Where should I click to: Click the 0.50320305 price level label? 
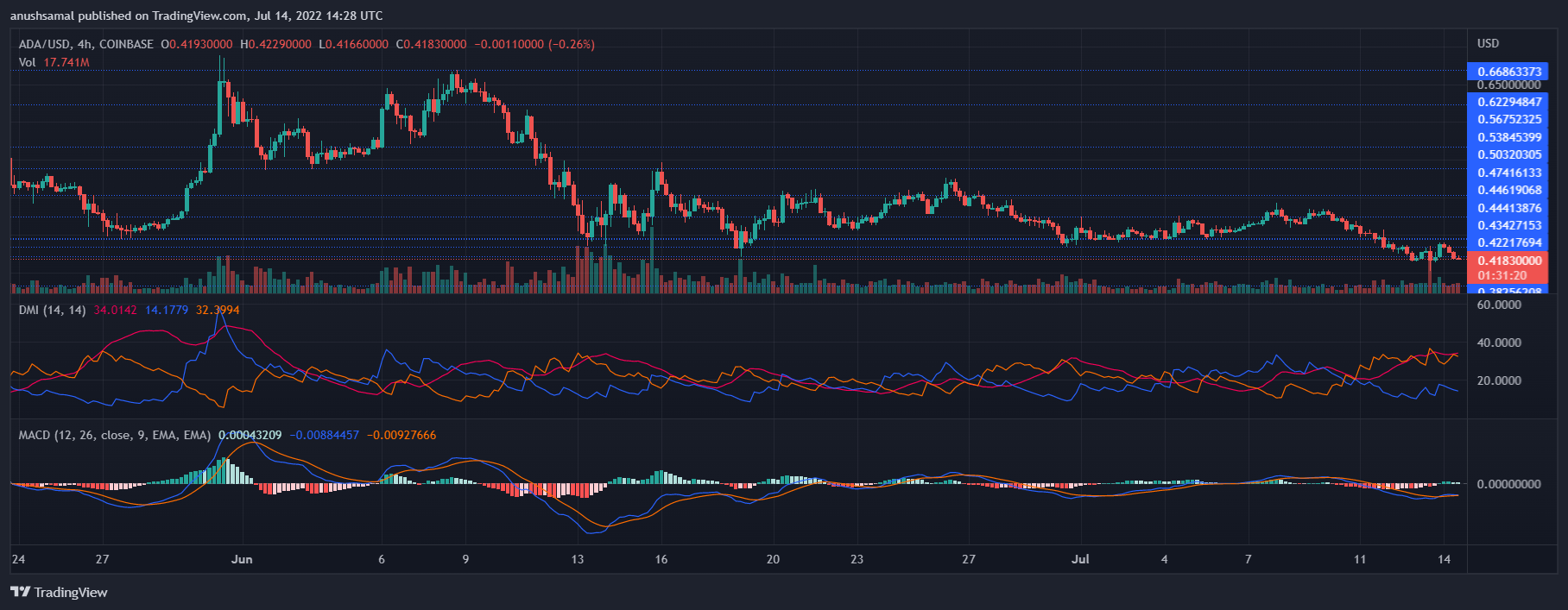tap(1508, 154)
